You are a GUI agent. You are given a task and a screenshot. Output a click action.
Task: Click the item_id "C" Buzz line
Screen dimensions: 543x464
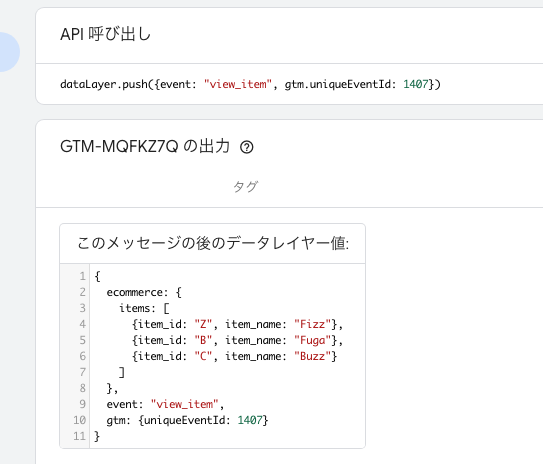tap(234, 356)
